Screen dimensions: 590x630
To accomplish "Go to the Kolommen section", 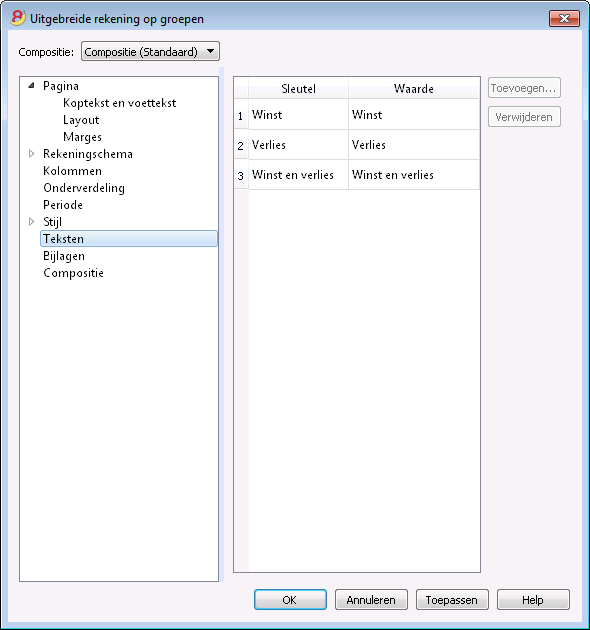I will [x=72, y=171].
